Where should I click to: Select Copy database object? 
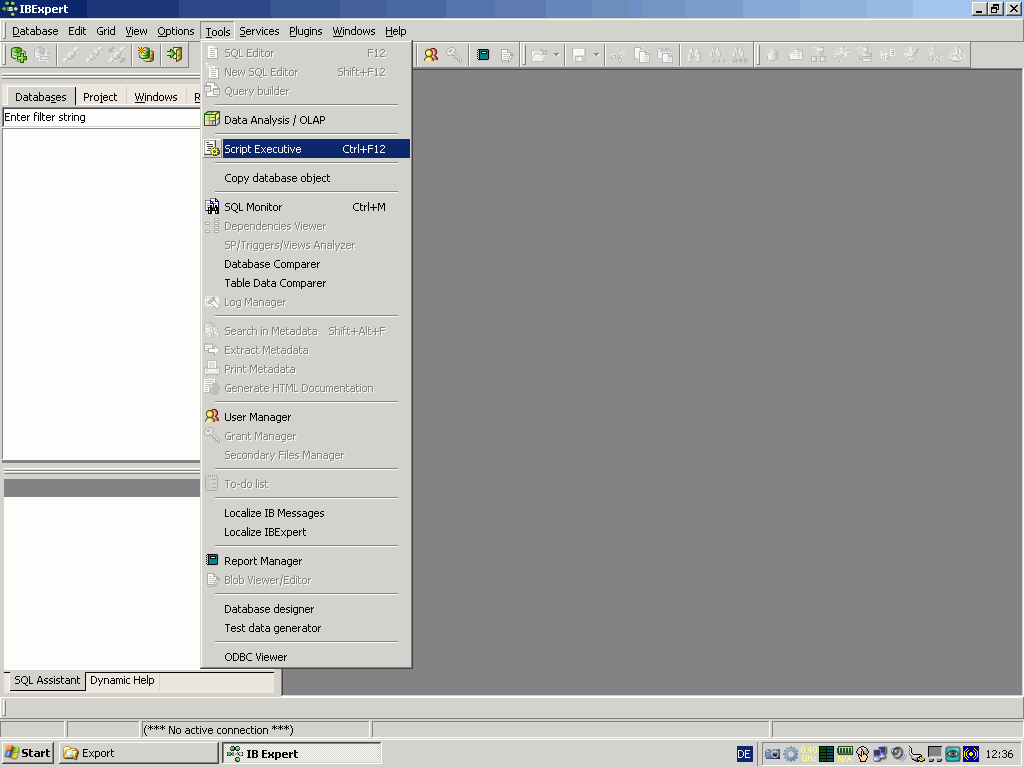pyautogui.click(x=306, y=178)
